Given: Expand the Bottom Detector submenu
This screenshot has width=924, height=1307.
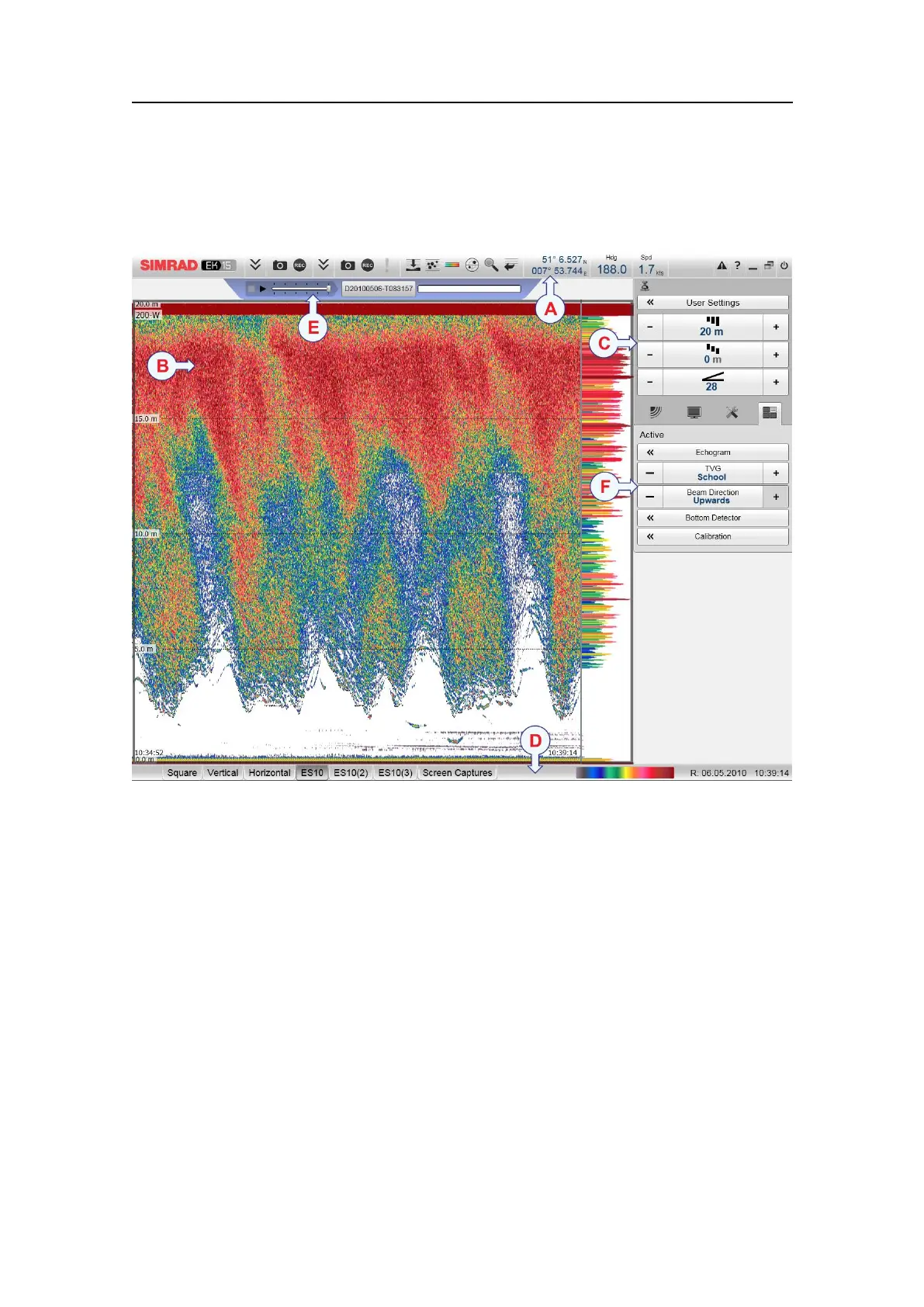Looking at the screenshot, I should [713, 518].
